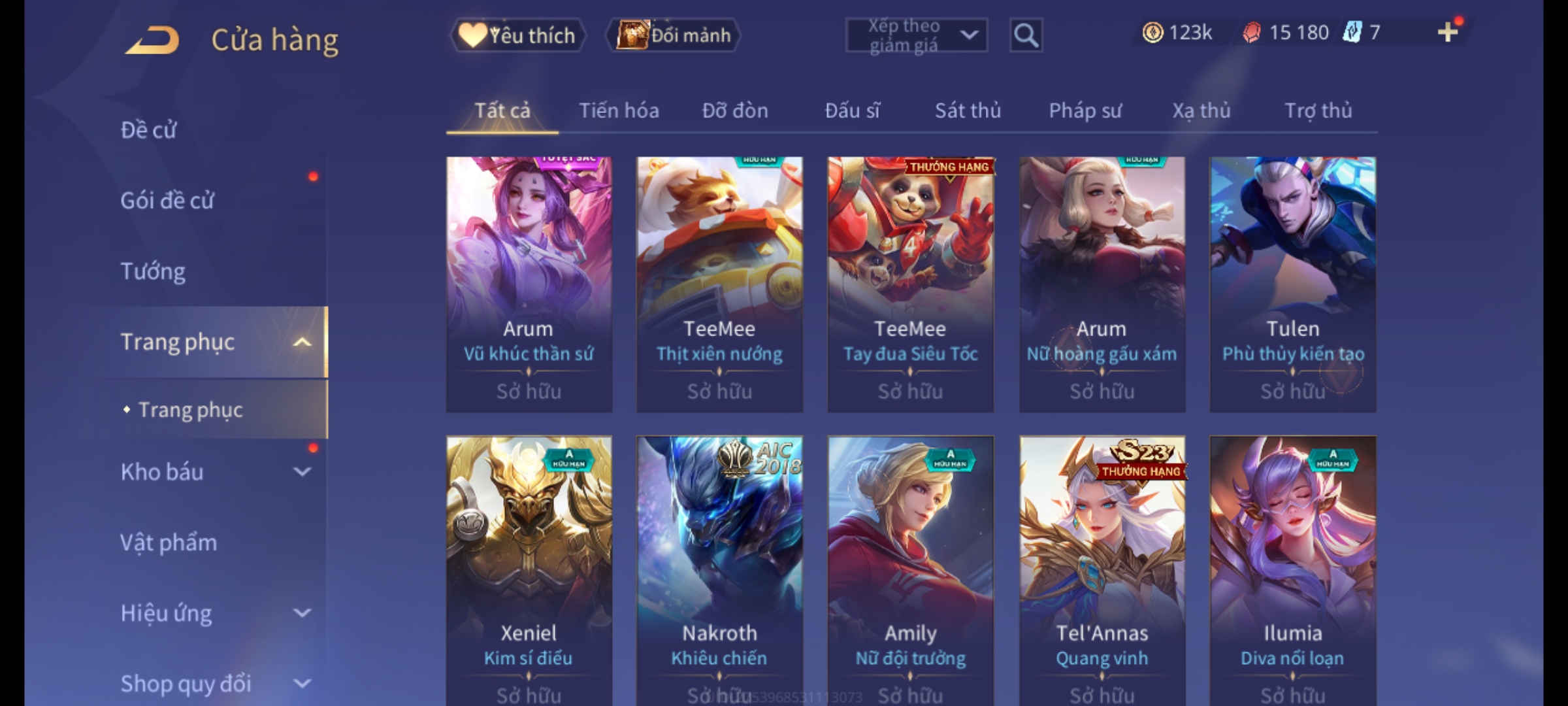Screen dimensions: 1568x706
Task: Select the Tiến hóa tab
Action: 619,110
